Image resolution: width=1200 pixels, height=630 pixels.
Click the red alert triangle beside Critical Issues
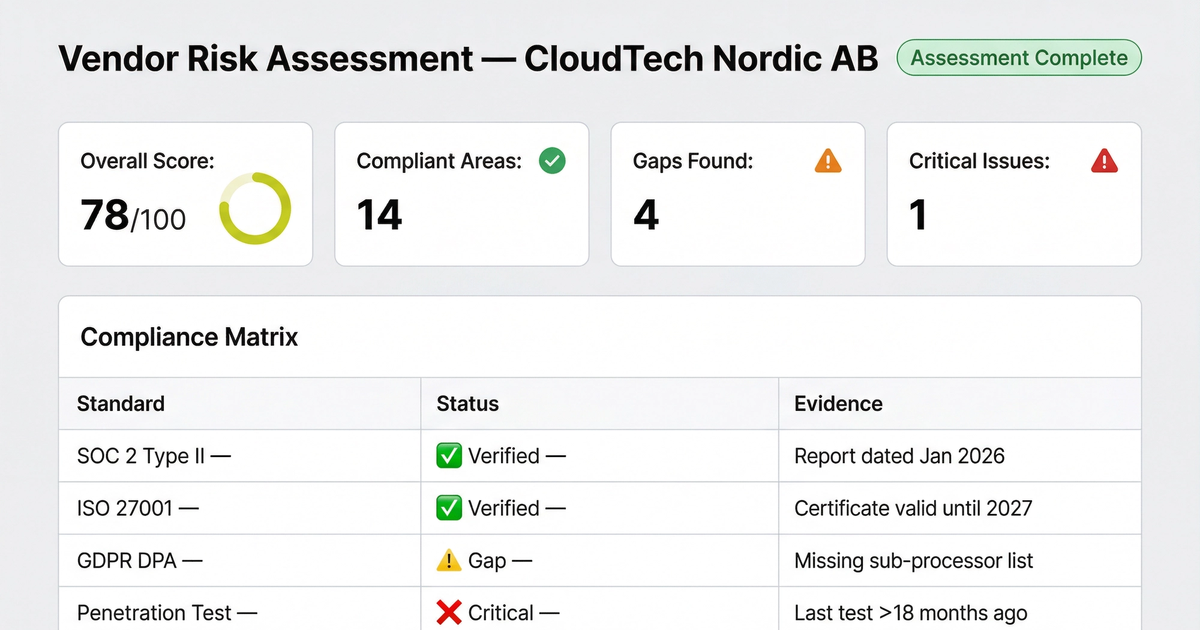pos(1104,160)
